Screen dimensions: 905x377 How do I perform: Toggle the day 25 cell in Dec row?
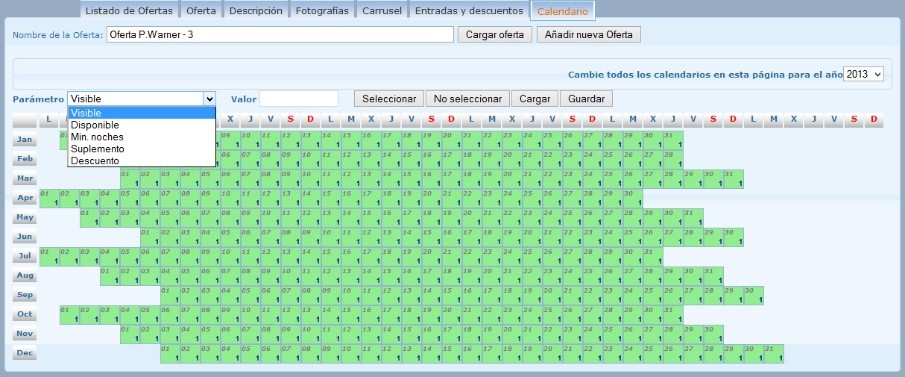point(653,354)
